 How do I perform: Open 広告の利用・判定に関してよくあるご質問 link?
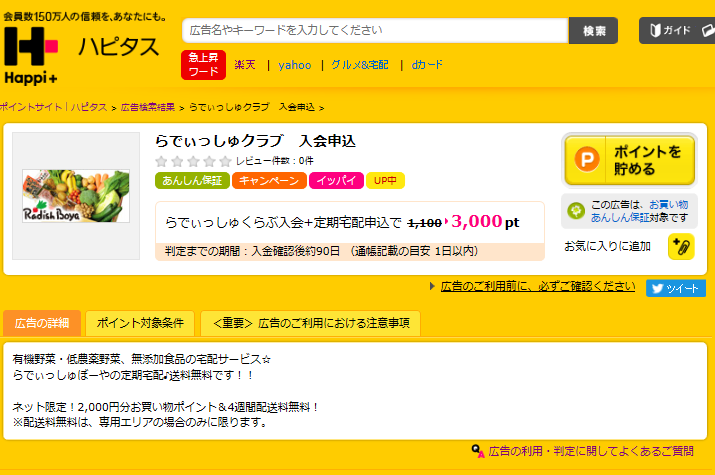(591, 451)
